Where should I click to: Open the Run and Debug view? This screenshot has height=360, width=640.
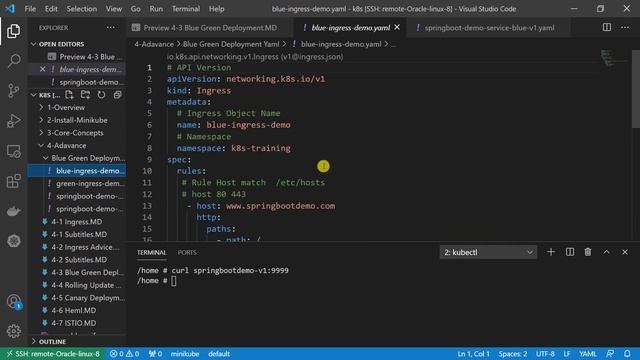coord(13,121)
